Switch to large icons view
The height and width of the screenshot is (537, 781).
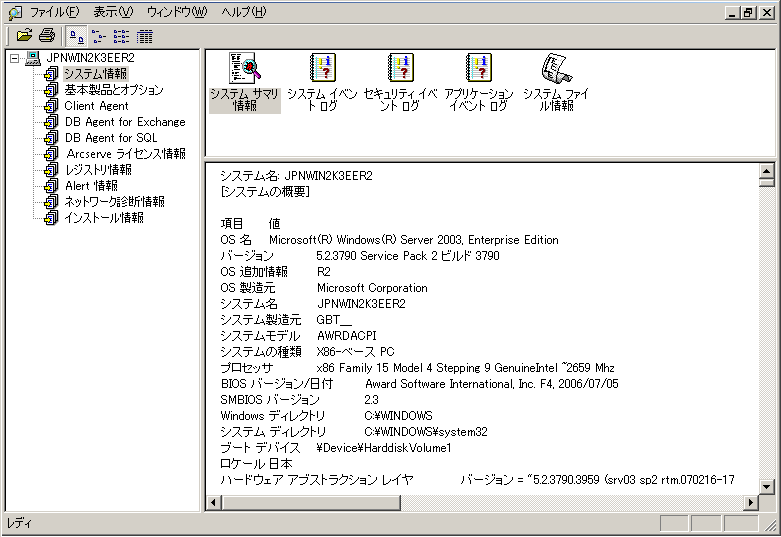coord(77,36)
